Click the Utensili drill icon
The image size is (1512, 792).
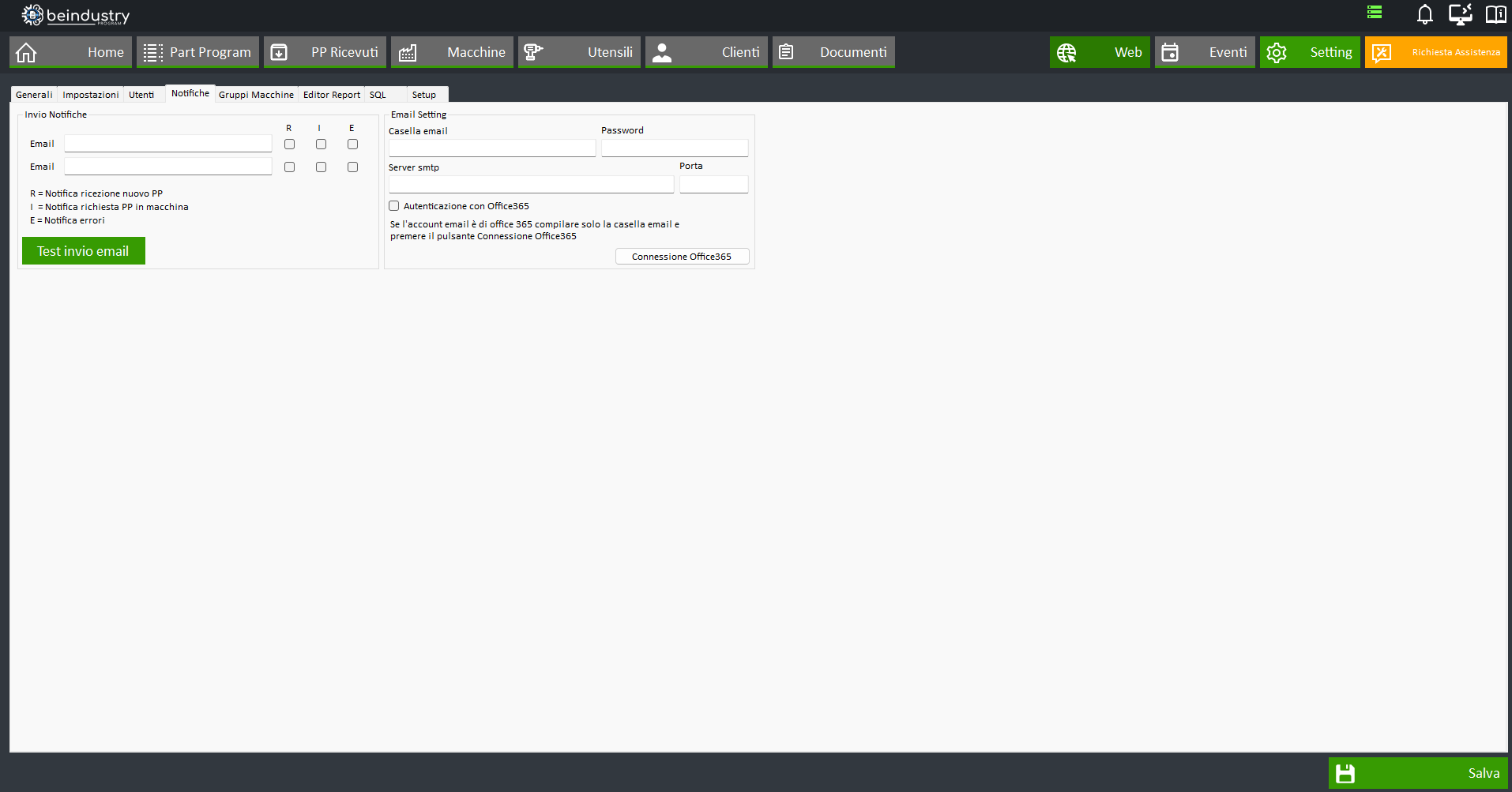(533, 52)
